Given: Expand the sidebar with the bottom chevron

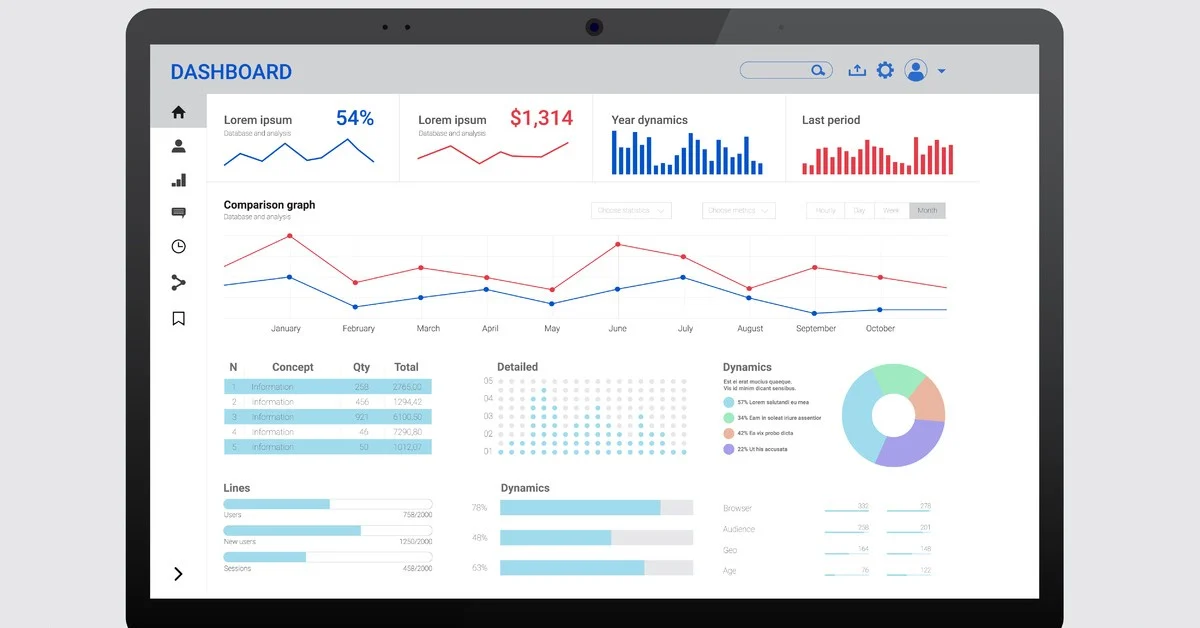Looking at the screenshot, I should (x=178, y=574).
